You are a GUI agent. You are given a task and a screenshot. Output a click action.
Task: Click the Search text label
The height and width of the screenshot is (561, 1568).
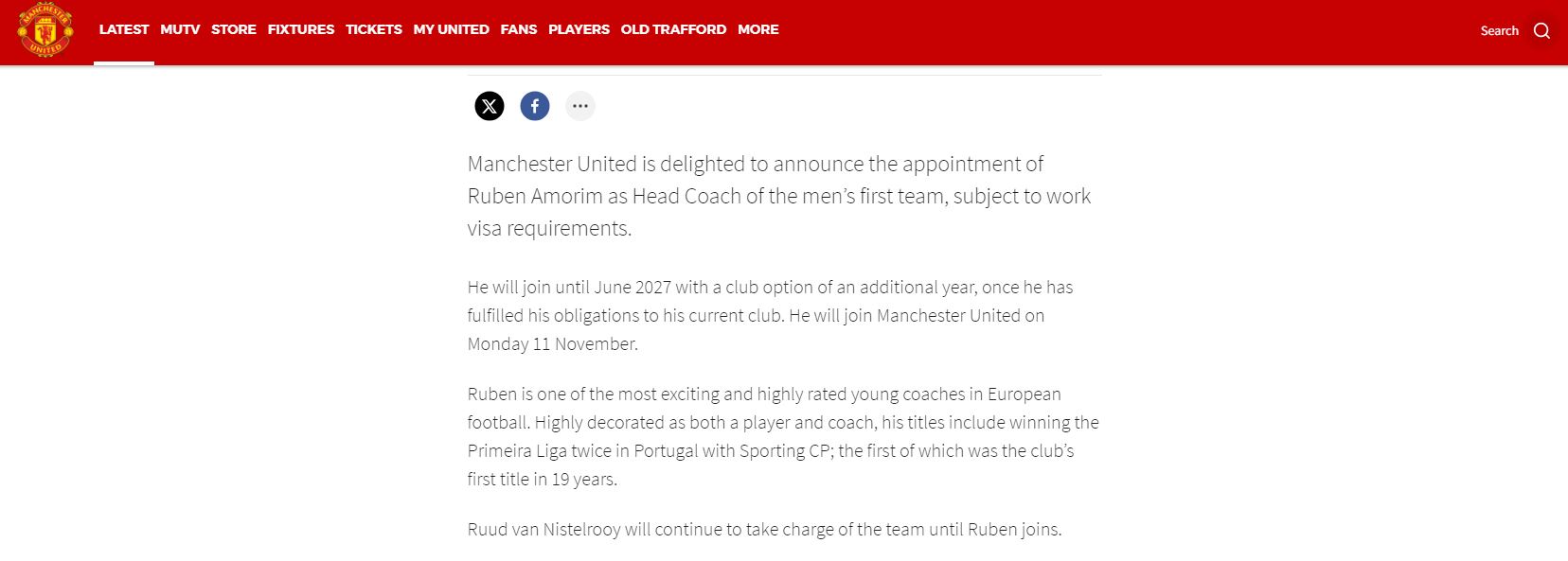click(1499, 30)
